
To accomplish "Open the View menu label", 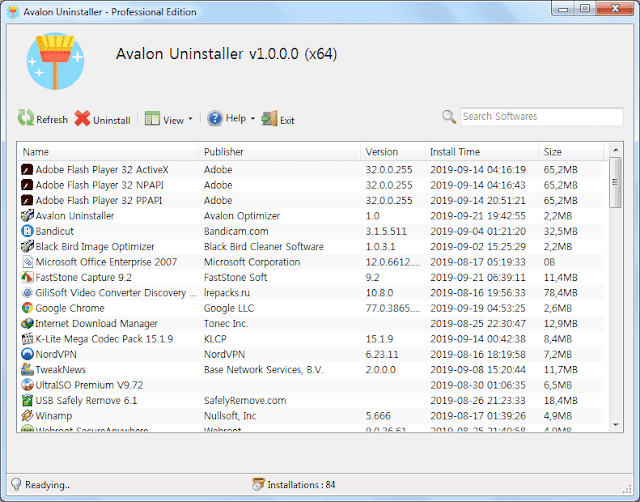I will 173,120.
